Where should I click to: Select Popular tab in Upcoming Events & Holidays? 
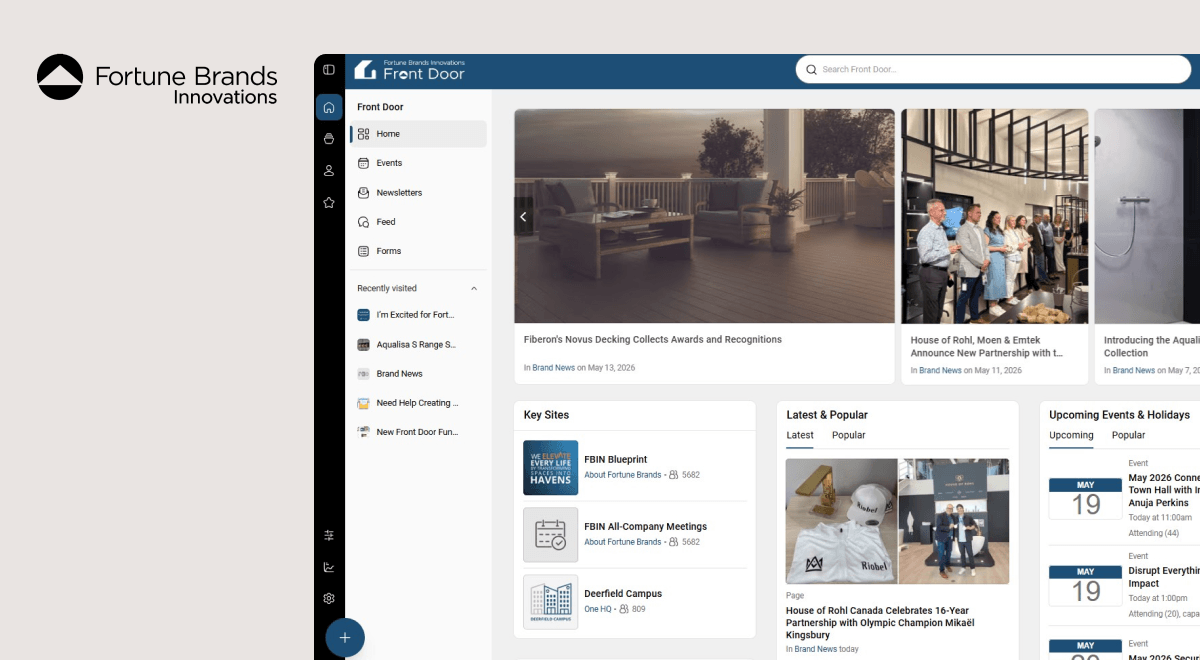pos(1128,436)
